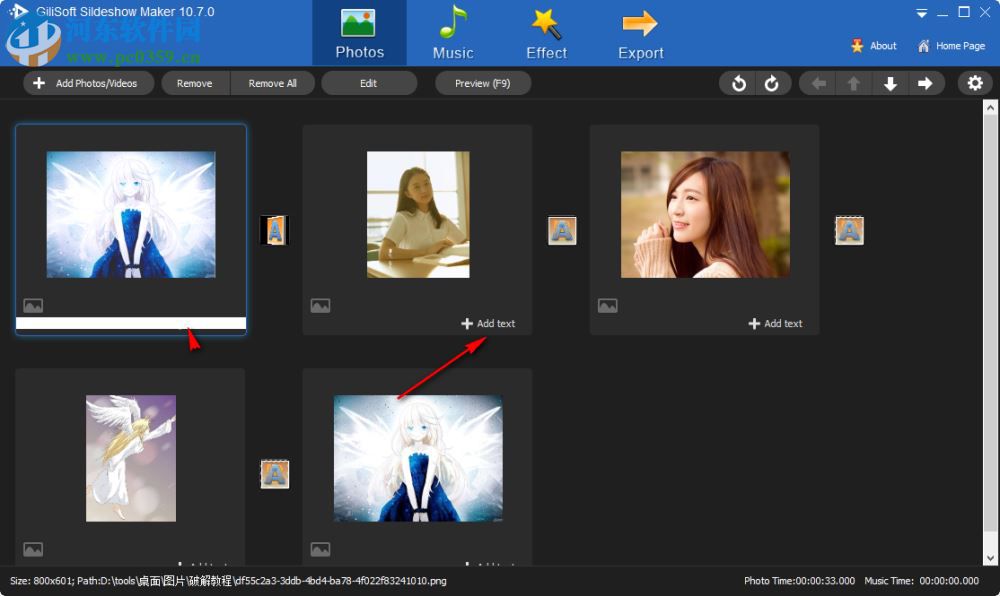Click the Remove All button

tap(272, 83)
